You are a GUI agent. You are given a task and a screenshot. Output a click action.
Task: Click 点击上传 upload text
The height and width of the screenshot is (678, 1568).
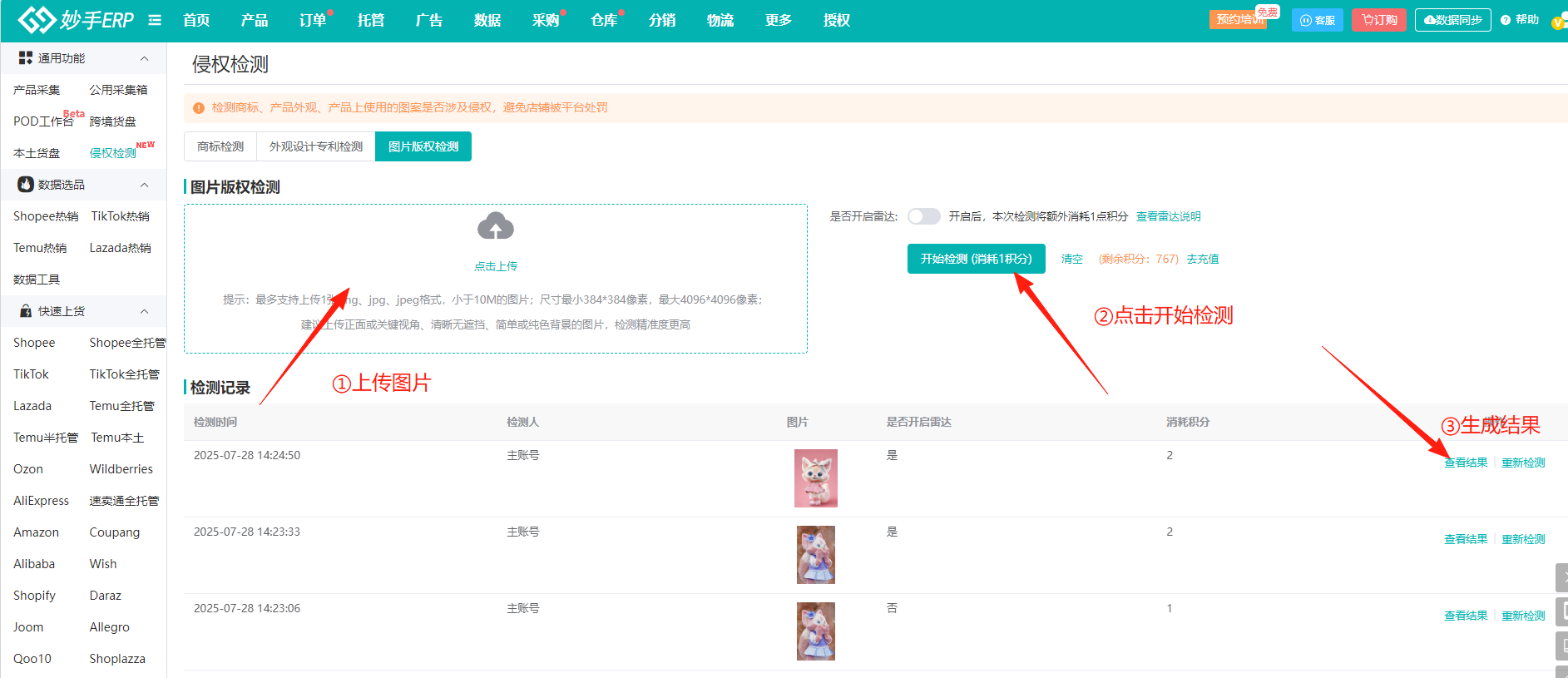[496, 266]
